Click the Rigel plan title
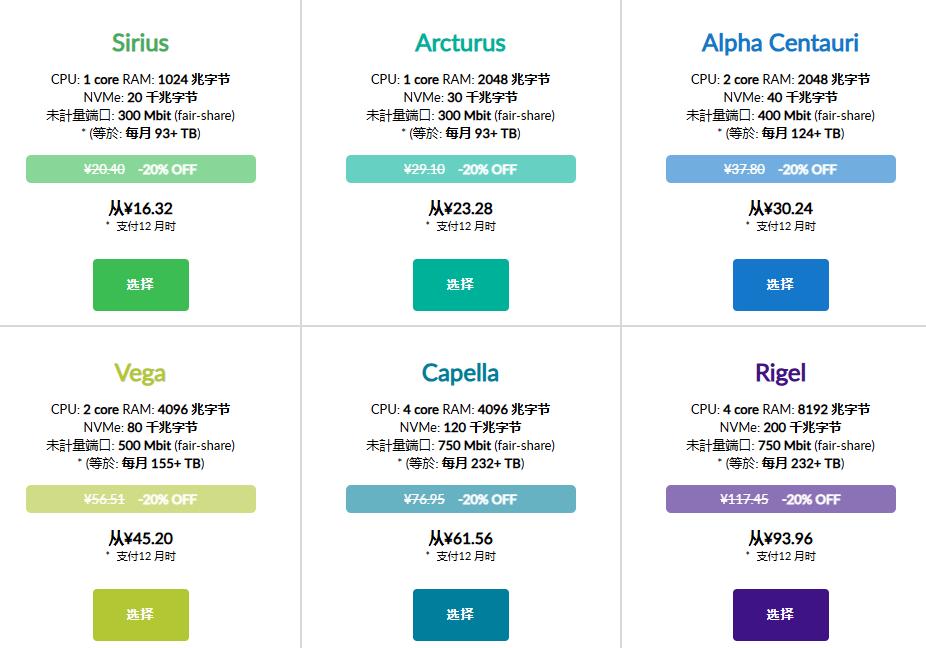Screen dimensions: 926x648 (780, 373)
